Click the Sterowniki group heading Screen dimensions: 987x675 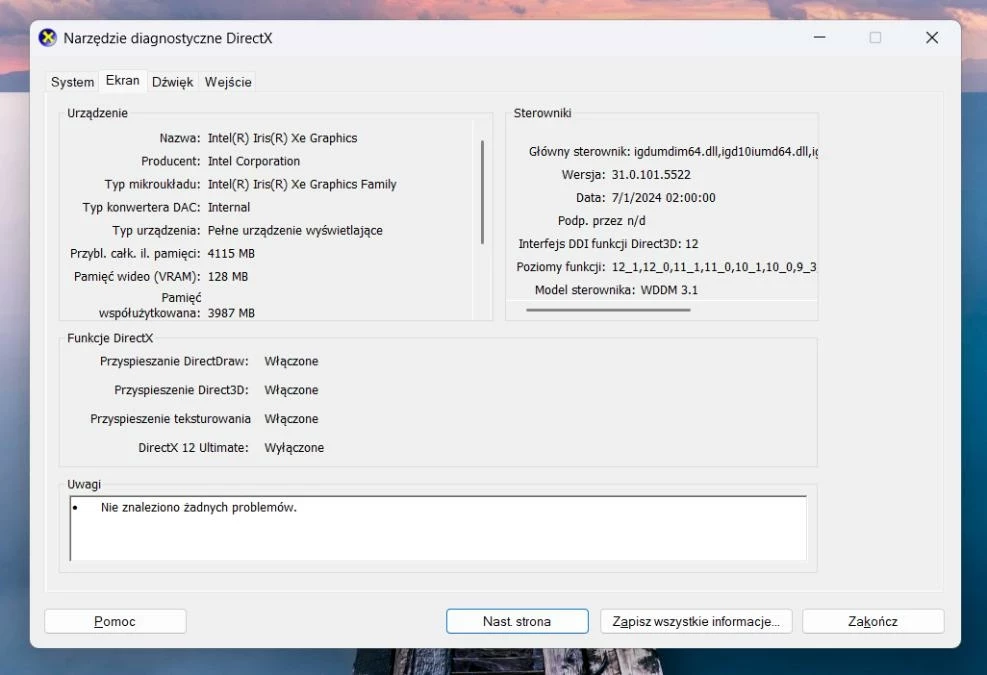point(543,113)
